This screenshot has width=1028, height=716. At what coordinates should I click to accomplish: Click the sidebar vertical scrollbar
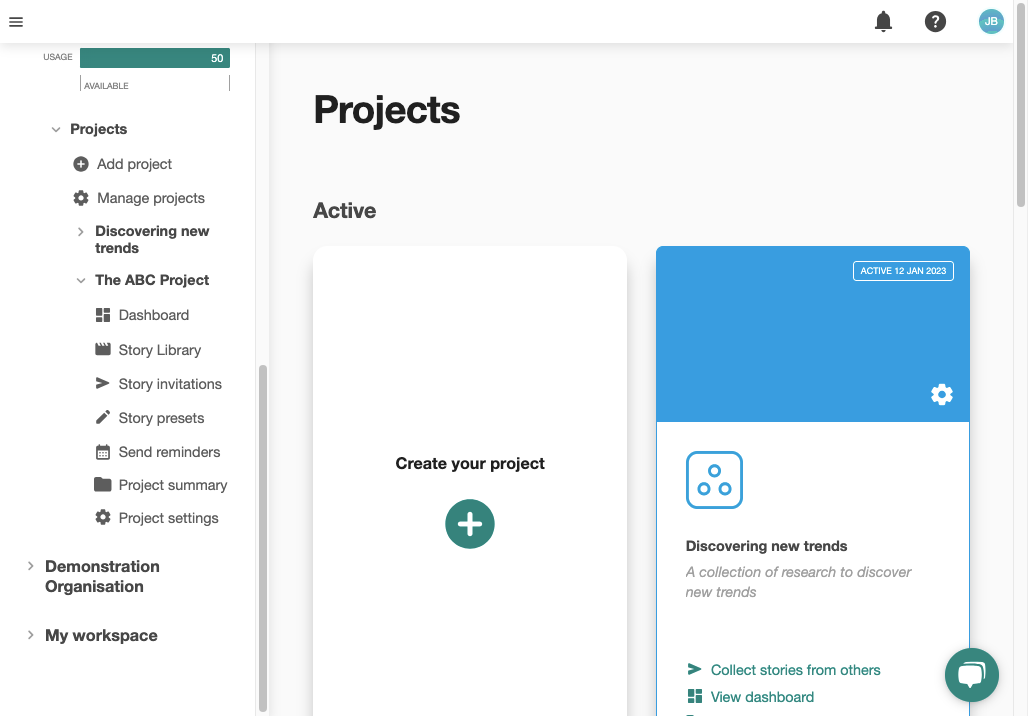[263, 538]
